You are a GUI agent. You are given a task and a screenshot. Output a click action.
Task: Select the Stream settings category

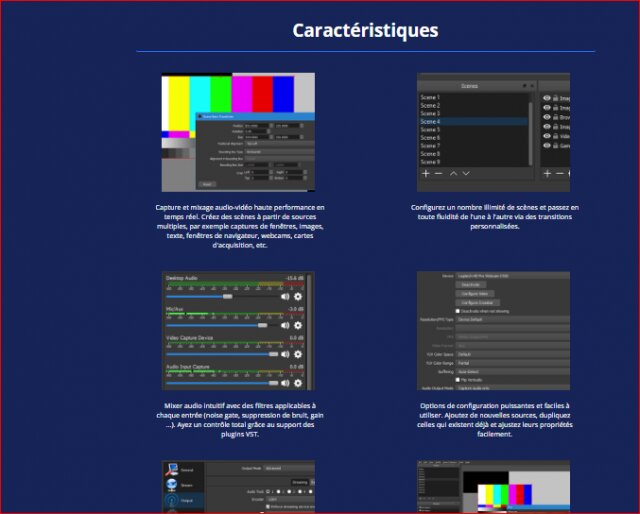tap(179, 485)
